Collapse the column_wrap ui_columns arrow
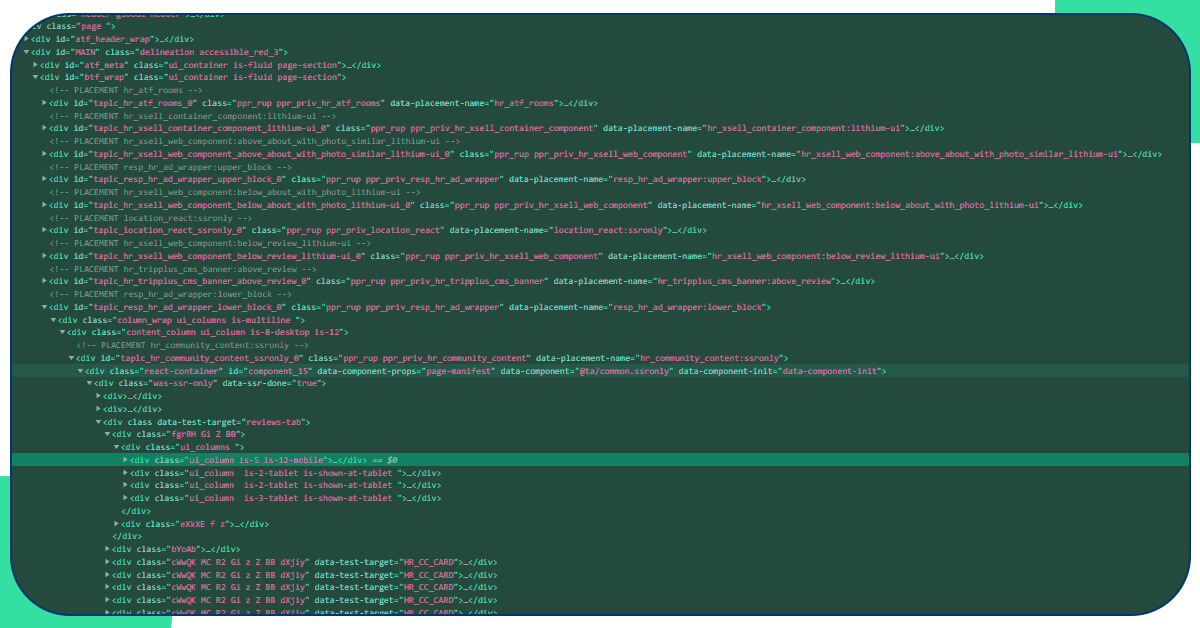1200x628 pixels. click(54, 320)
